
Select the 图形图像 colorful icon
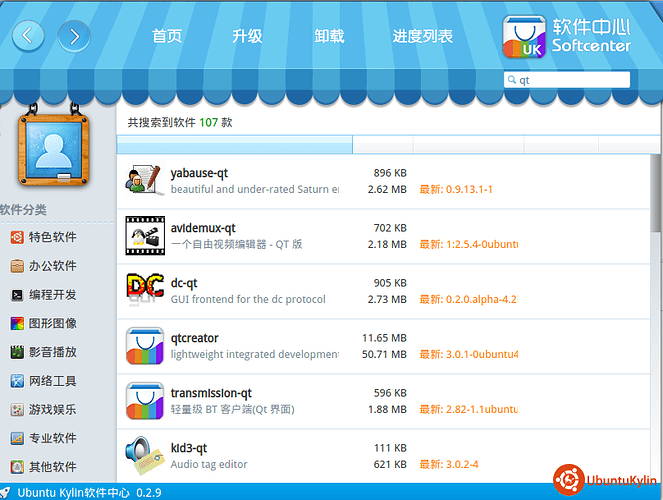pyautogui.click(x=17, y=323)
